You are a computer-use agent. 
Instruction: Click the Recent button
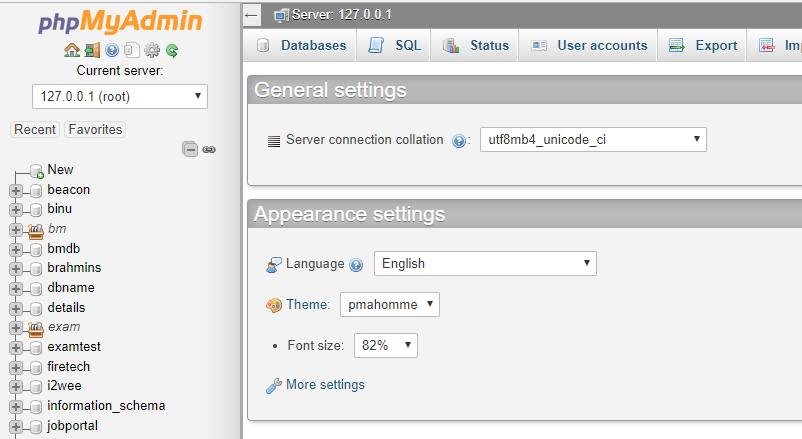click(x=35, y=129)
